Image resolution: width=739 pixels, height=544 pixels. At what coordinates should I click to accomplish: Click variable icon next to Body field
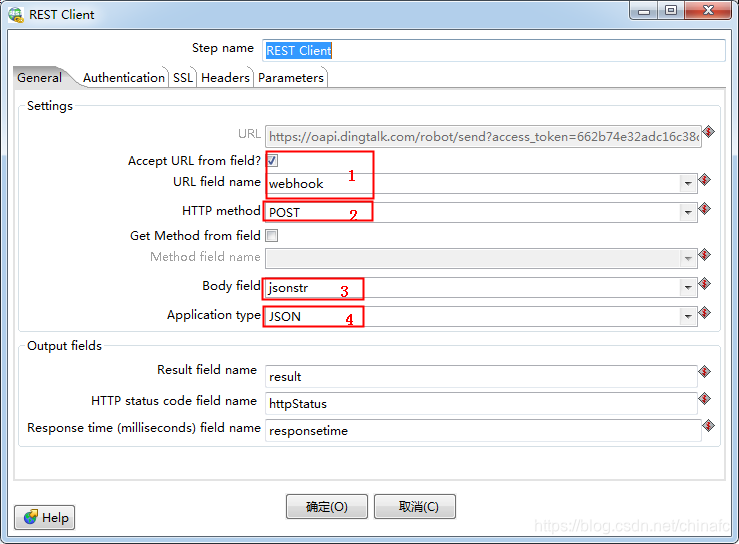click(x=704, y=284)
